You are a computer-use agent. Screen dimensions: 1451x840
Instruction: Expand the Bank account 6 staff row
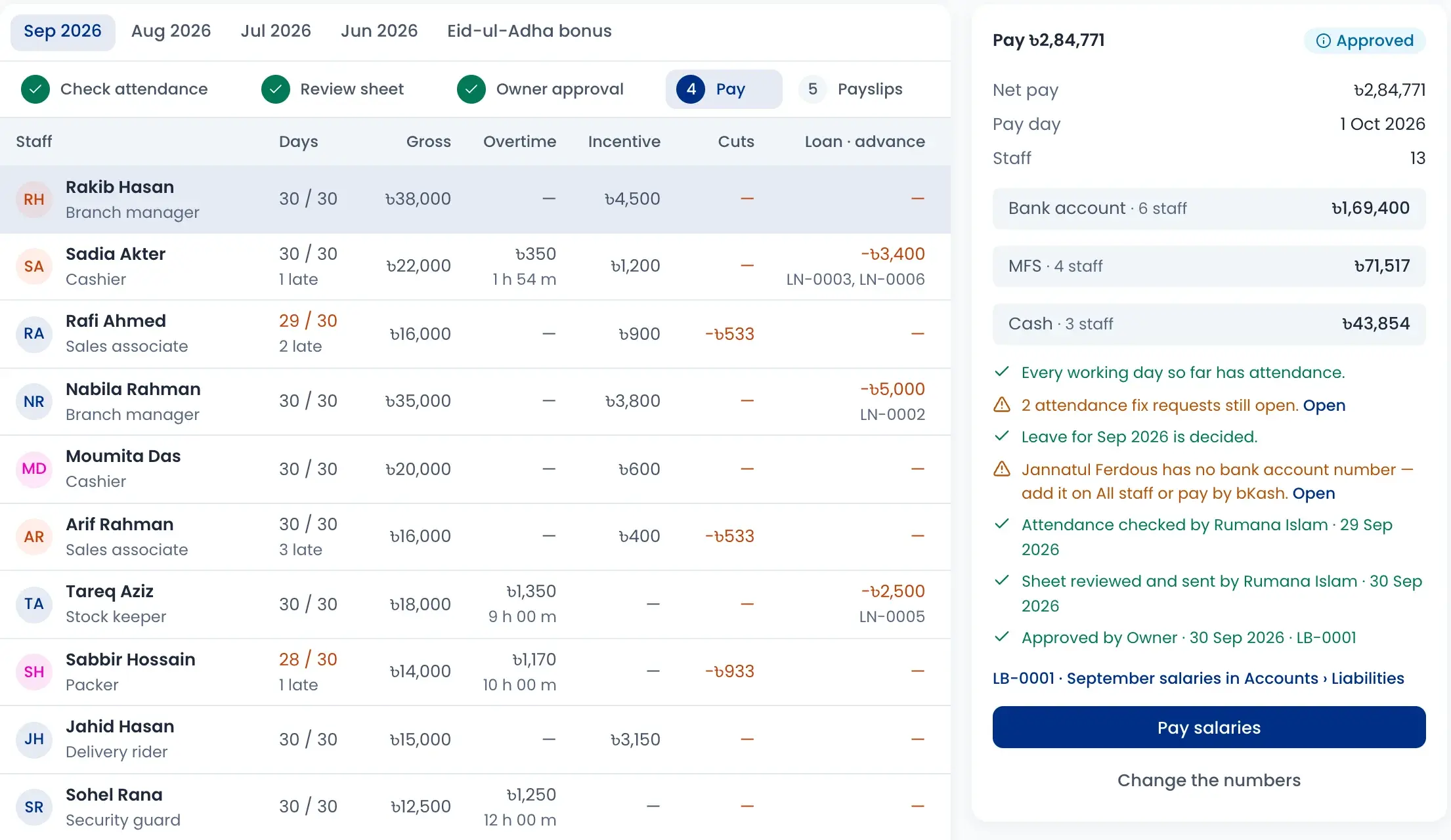coord(1209,209)
